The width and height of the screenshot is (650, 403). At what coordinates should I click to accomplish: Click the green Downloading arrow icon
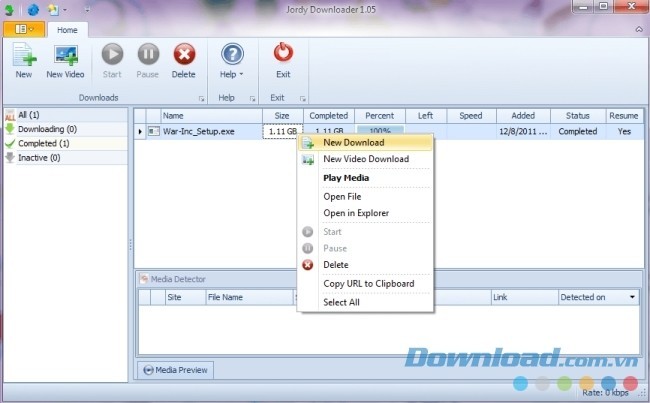coord(10,129)
